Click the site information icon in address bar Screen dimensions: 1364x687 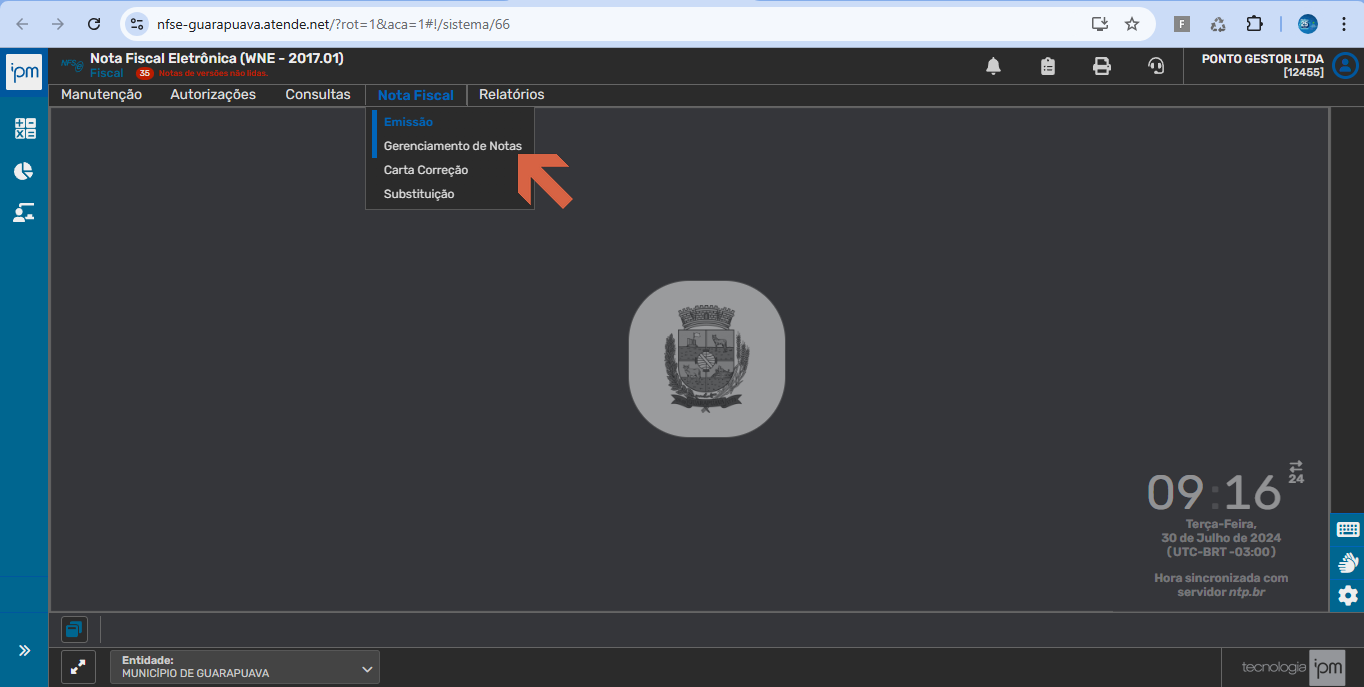(137, 24)
